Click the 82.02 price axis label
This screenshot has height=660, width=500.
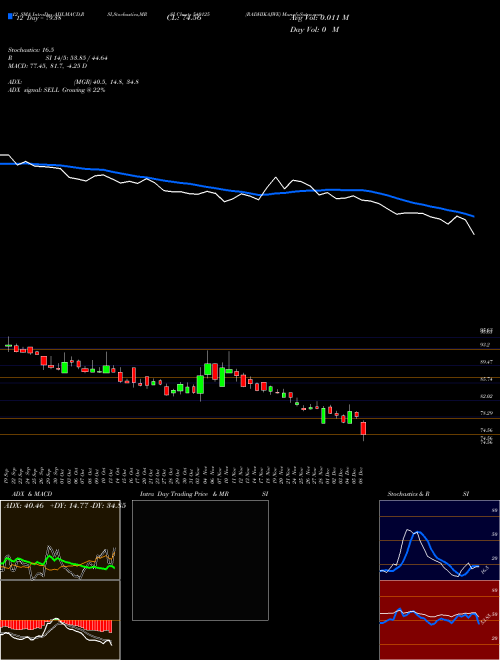point(487,396)
